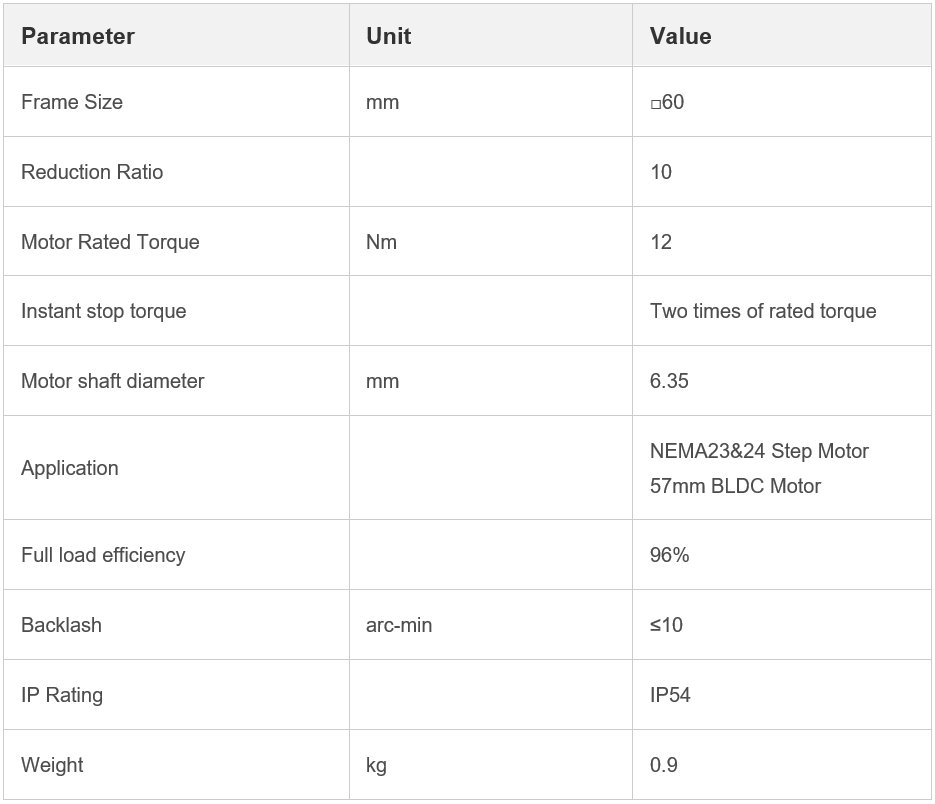Click the Motor Rated Torque label
Screen dimensions: 935x804
tap(110, 242)
